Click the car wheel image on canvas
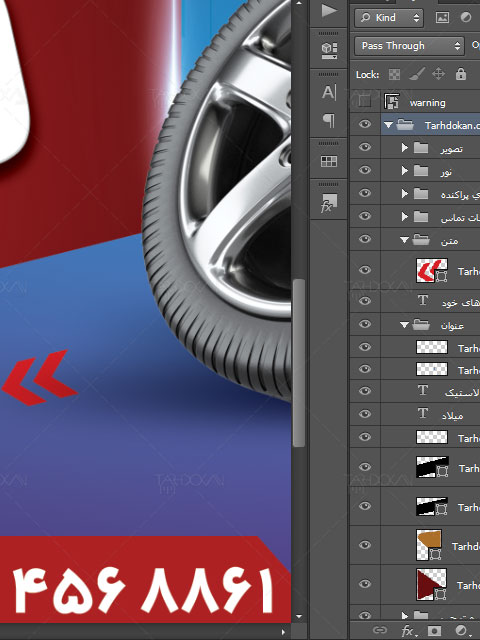480x640 pixels. [x=216, y=200]
